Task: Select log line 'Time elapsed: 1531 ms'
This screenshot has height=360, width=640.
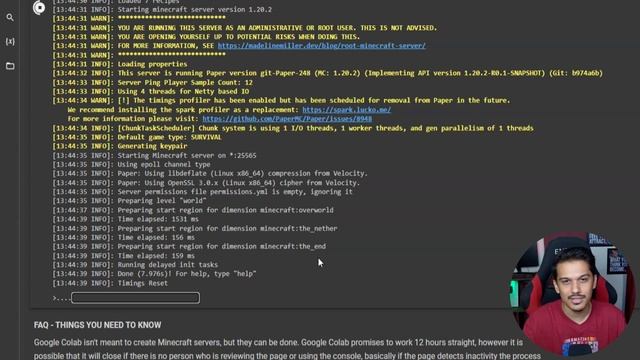Action: coord(125,219)
